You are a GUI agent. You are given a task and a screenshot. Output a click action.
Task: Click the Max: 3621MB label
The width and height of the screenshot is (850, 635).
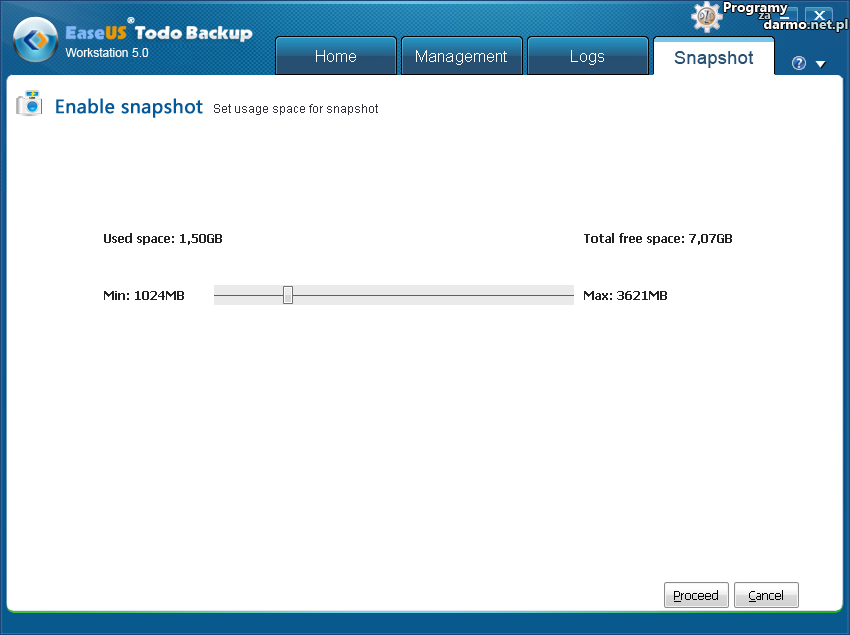click(625, 296)
